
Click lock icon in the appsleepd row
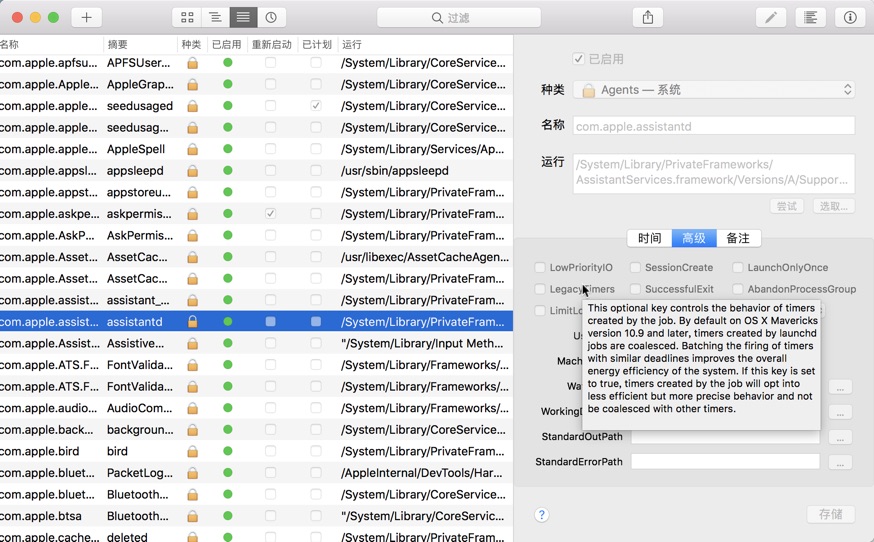(x=192, y=171)
